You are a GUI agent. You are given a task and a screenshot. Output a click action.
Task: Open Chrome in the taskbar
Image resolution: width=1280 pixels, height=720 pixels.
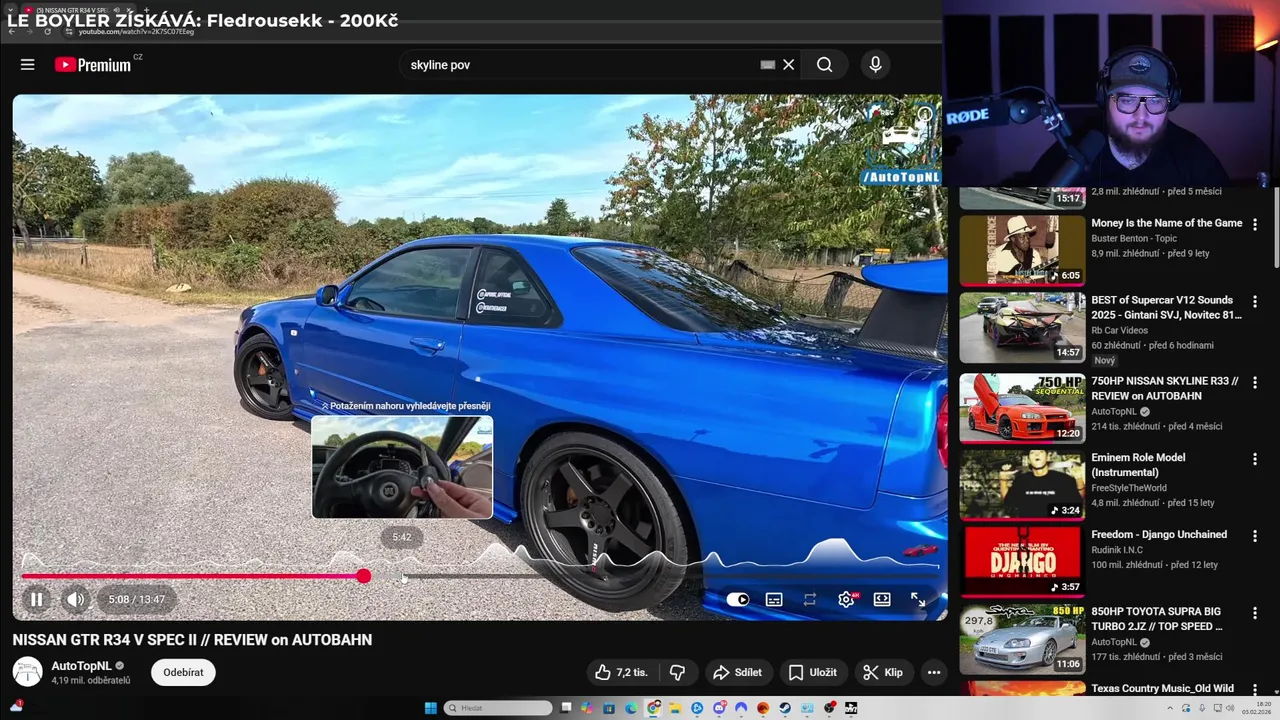[653, 708]
